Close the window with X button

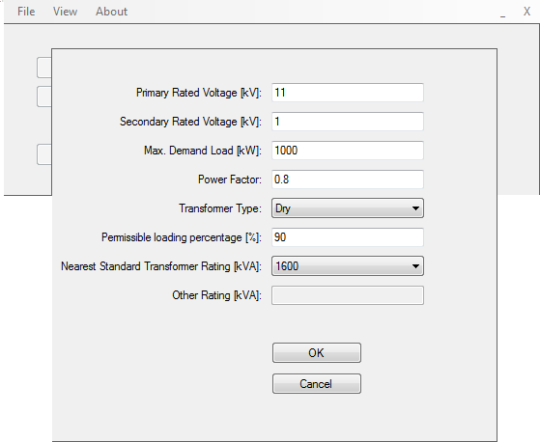[x=527, y=12]
